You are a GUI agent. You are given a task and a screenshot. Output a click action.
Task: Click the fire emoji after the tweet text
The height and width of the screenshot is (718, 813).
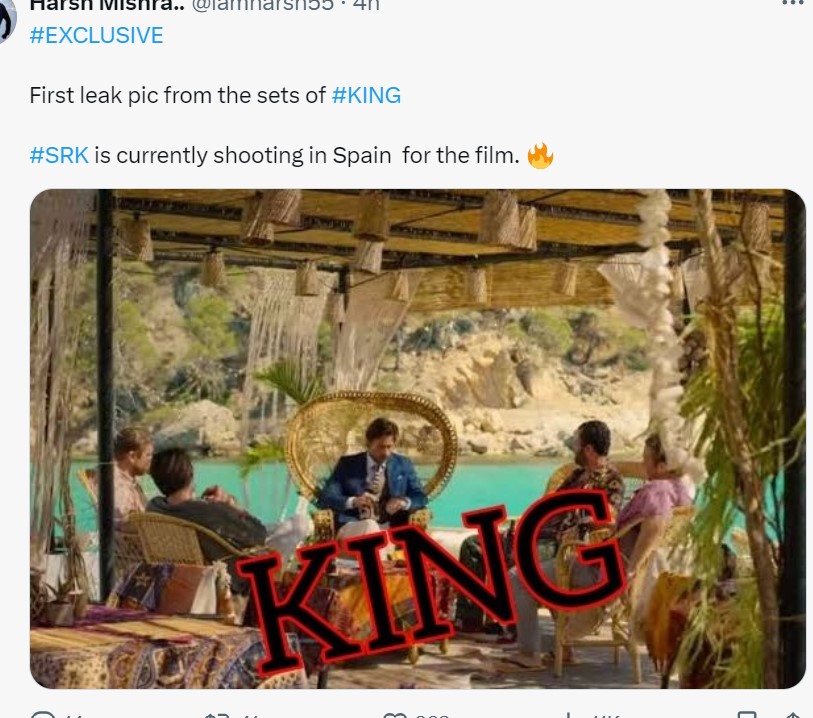540,156
